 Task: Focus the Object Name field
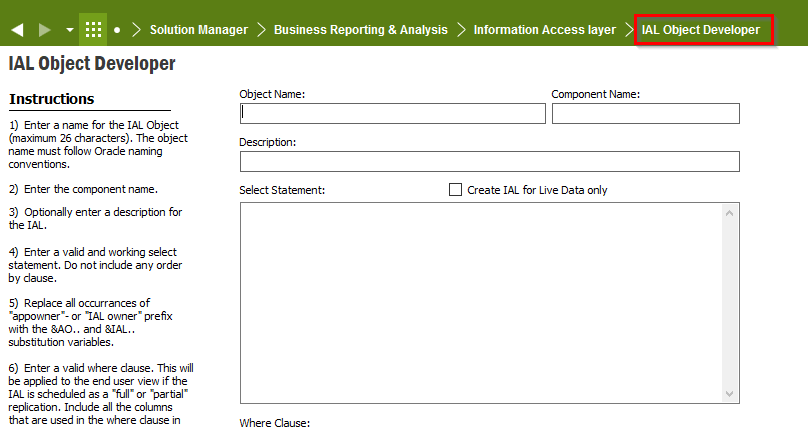tap(393, 113)
